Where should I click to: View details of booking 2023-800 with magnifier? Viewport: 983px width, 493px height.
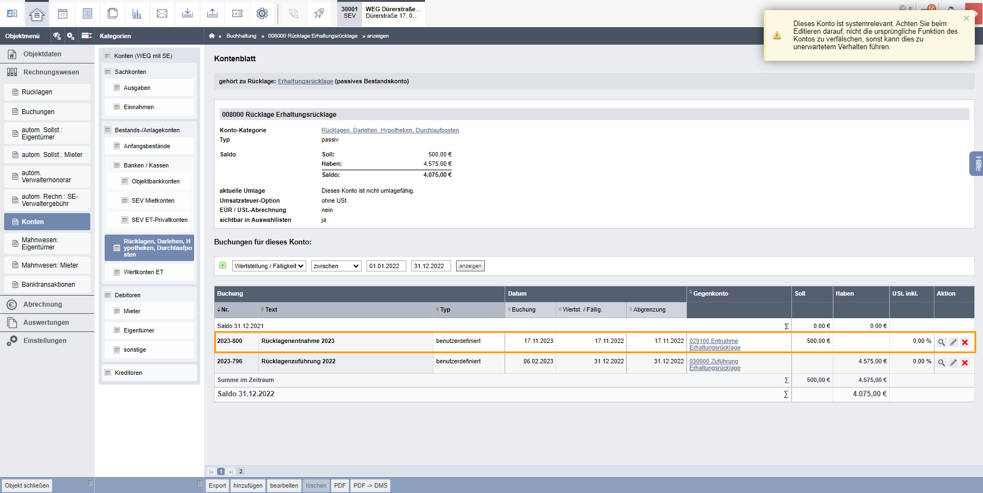click(x=941, y=342)
